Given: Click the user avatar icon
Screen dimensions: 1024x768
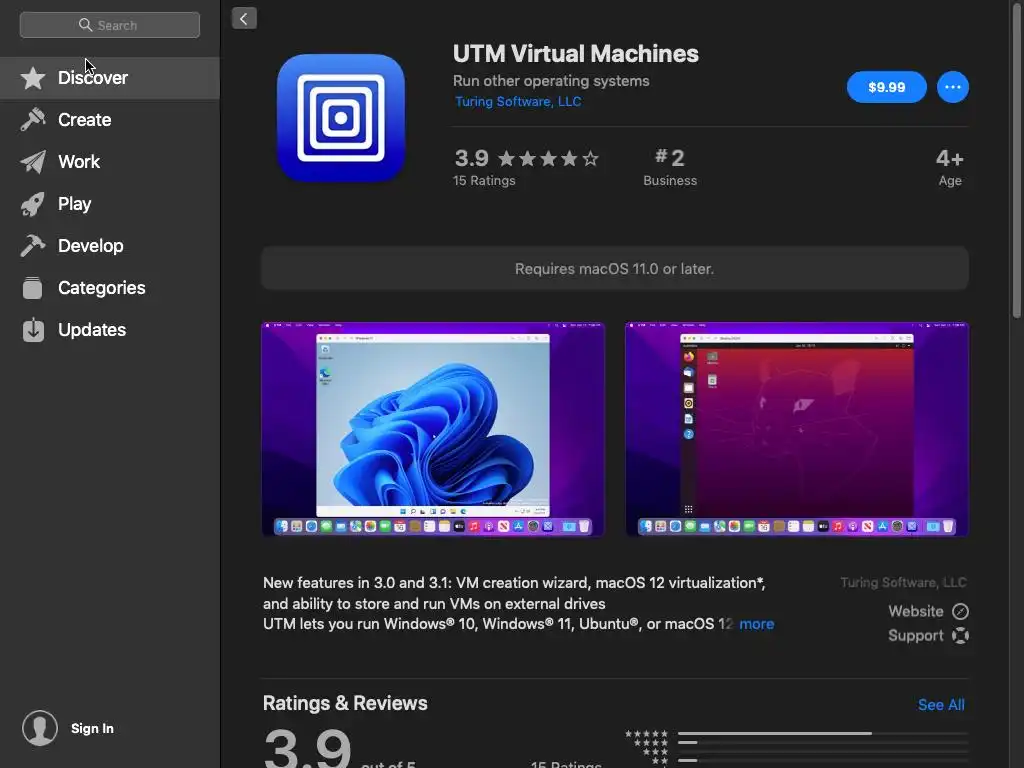Looking at the screenshot, I should [x=40, y=728].
